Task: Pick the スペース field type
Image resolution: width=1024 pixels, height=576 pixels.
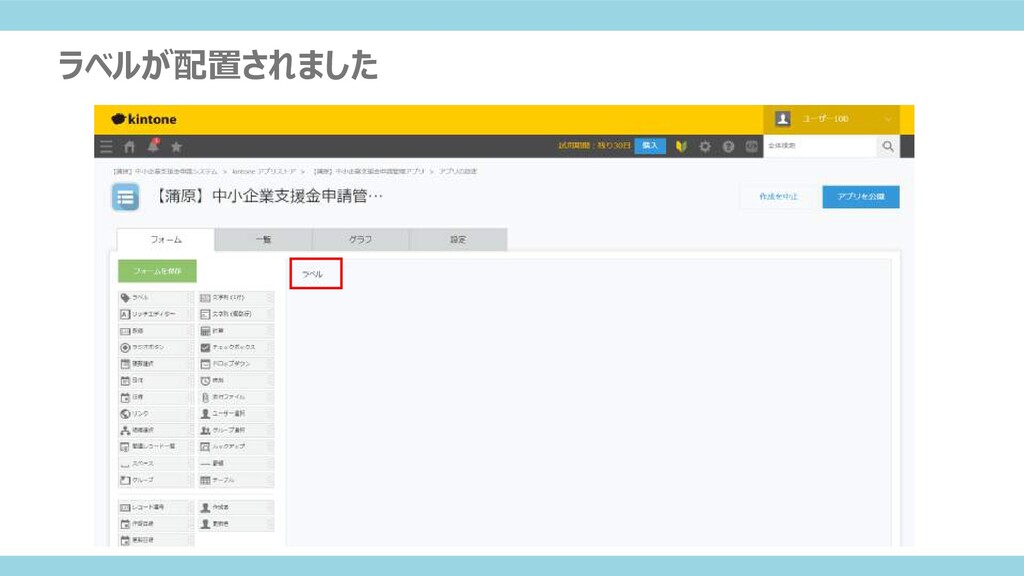Action: (x=155, y=464)
